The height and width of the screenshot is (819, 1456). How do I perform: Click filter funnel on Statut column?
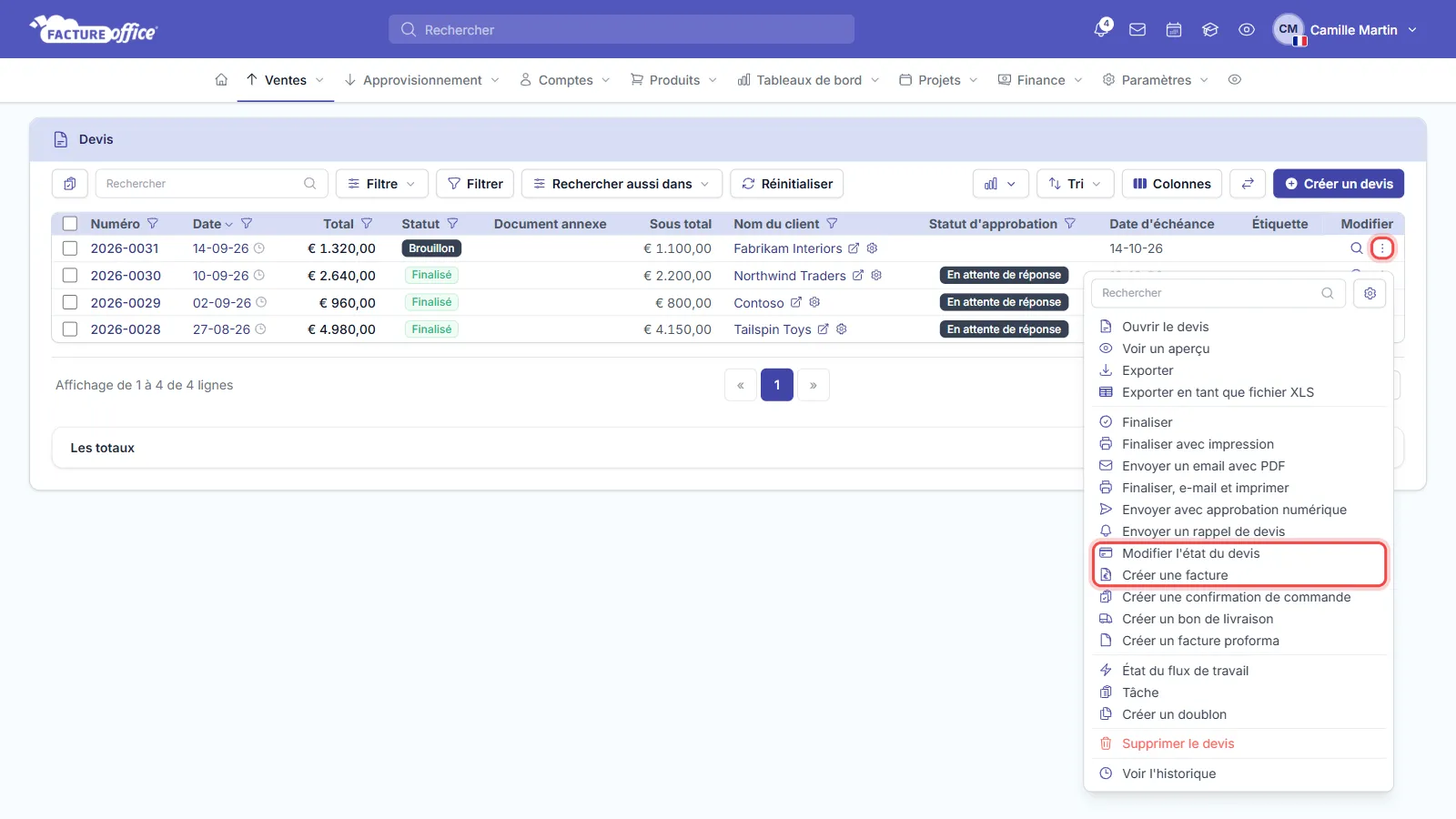coord(452,224)
